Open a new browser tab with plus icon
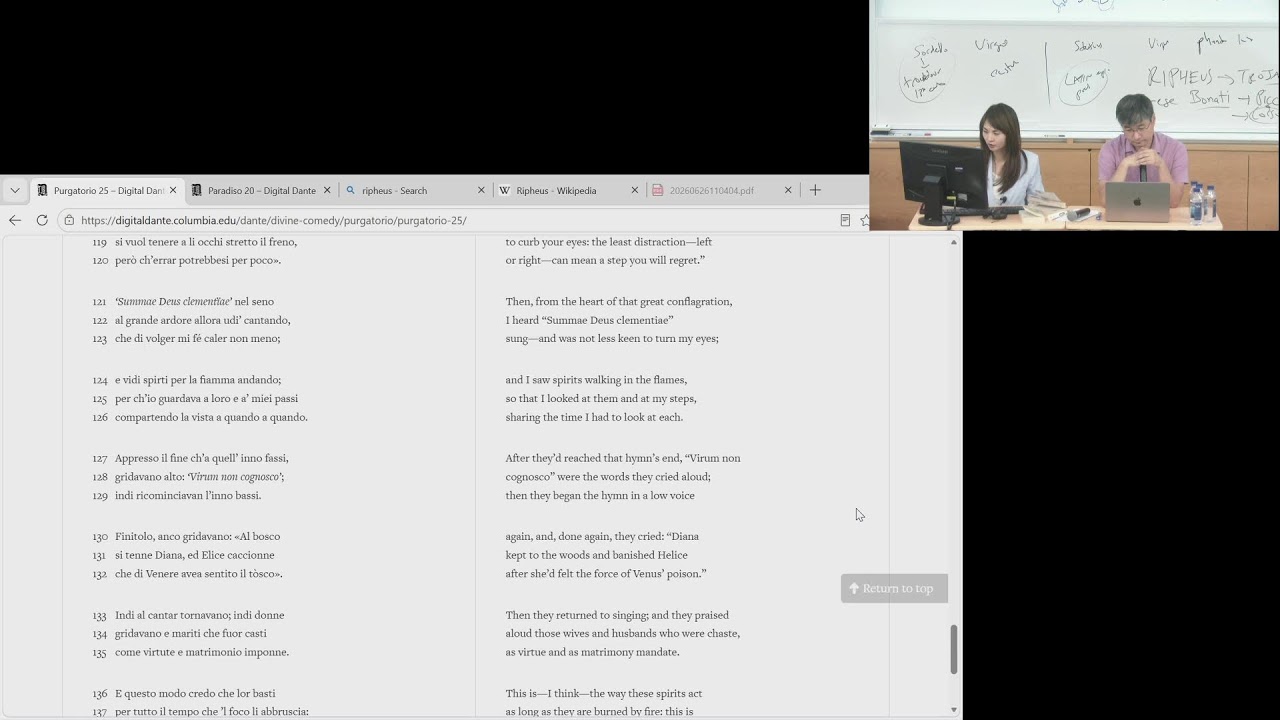Viewport: 1280px width, 720px height. [815, 190]
